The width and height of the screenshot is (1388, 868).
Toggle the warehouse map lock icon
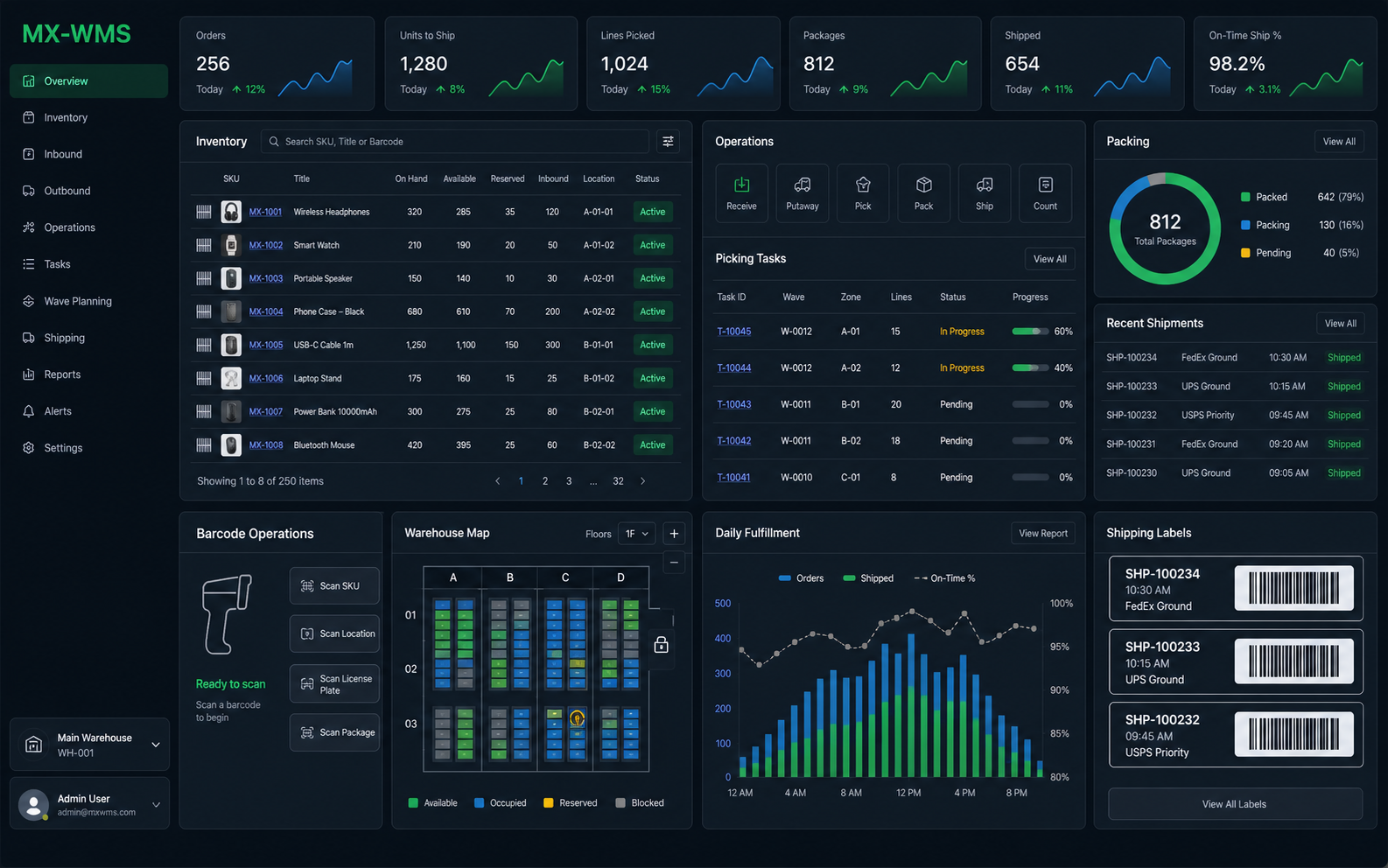point(662,645)
